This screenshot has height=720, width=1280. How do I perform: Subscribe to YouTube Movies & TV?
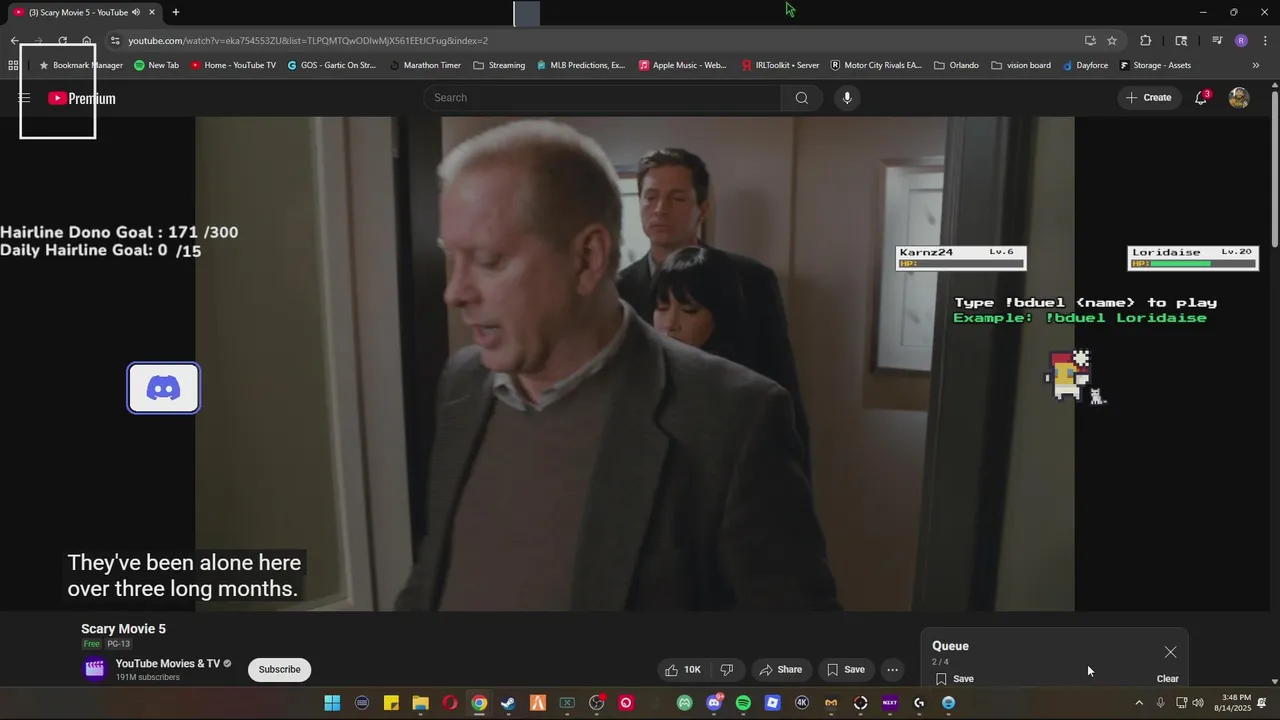[x=279, y=670]
